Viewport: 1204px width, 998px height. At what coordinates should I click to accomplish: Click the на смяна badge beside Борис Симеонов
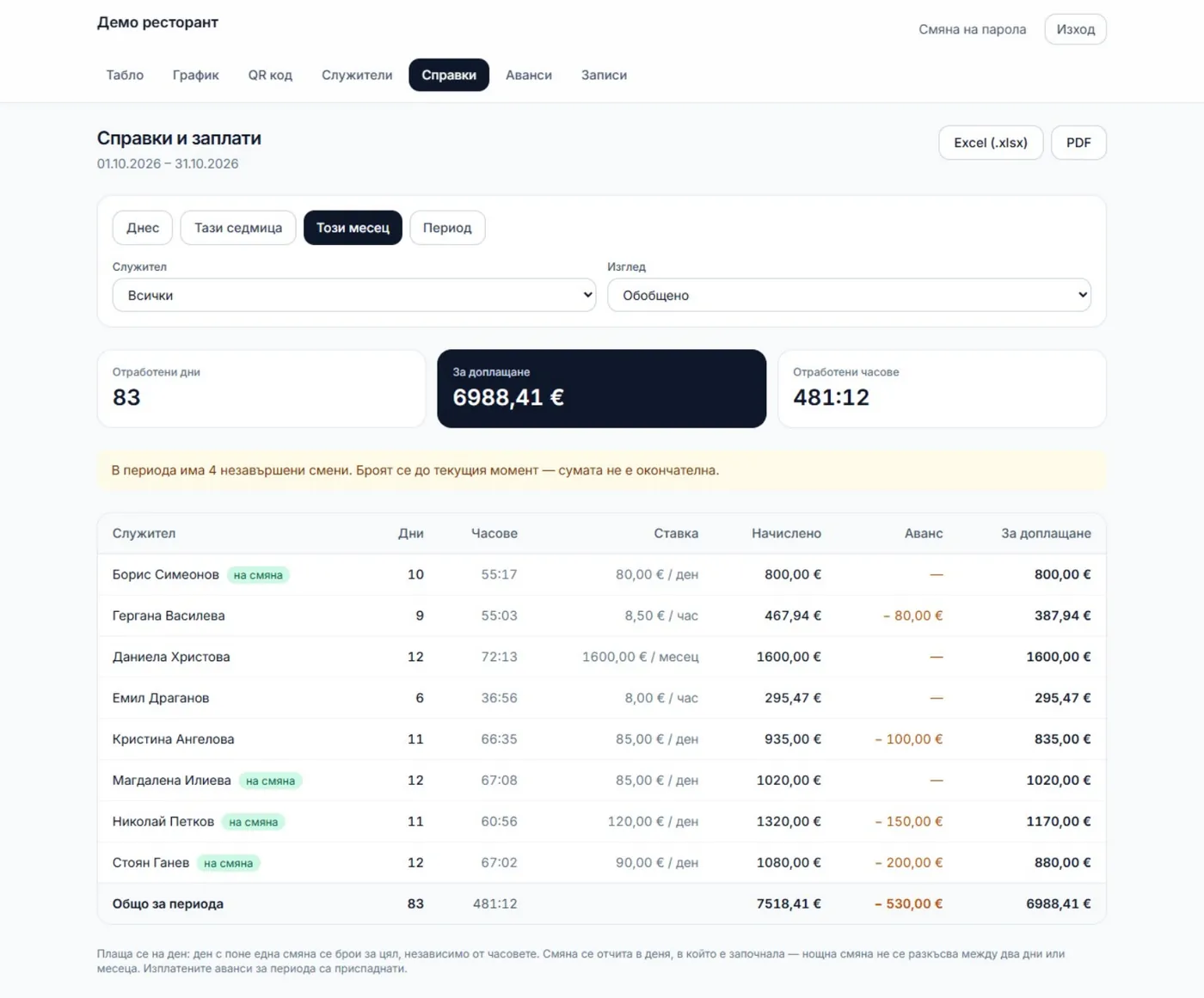pos(258,575)
